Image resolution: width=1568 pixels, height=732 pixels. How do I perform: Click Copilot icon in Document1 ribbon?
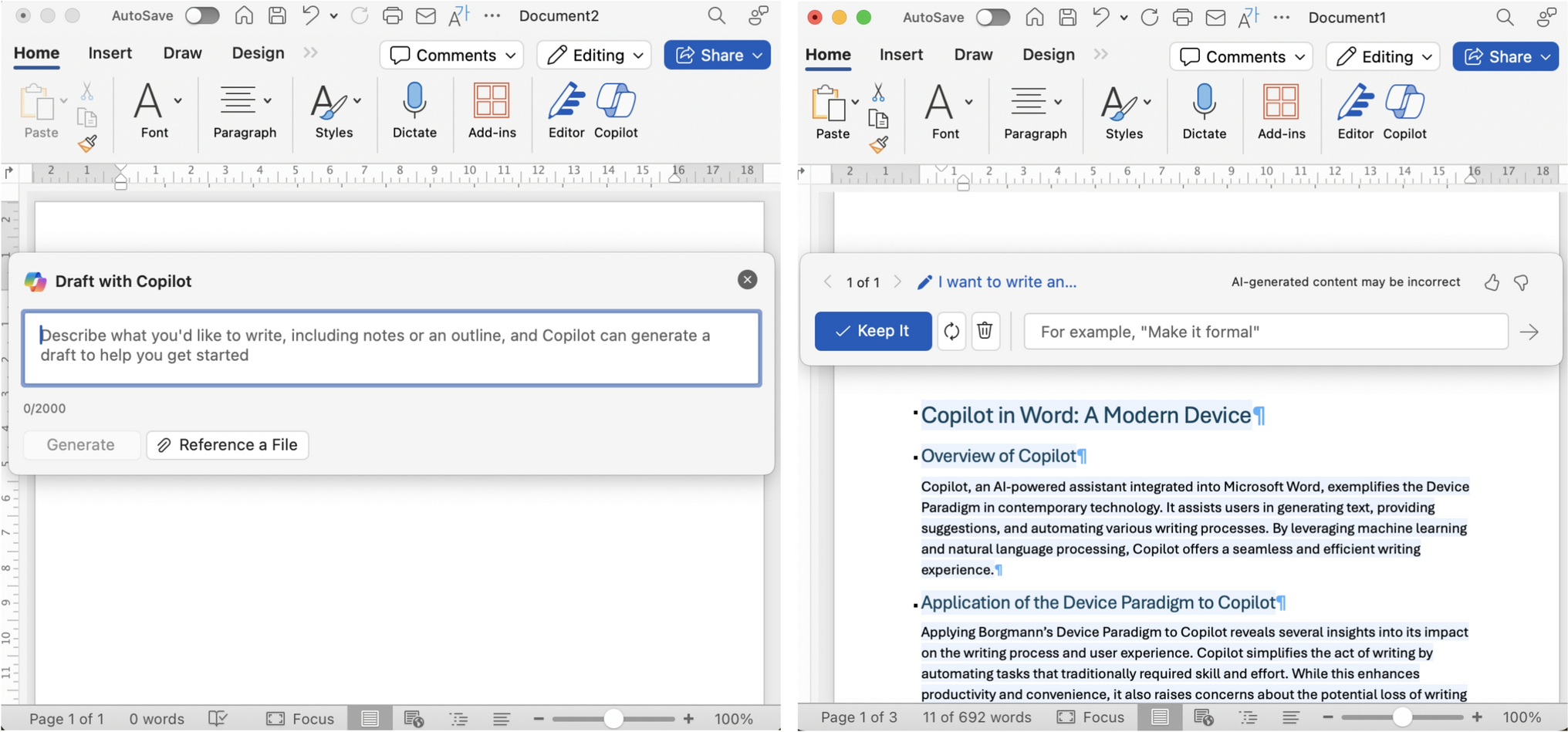click(1404, 113)
